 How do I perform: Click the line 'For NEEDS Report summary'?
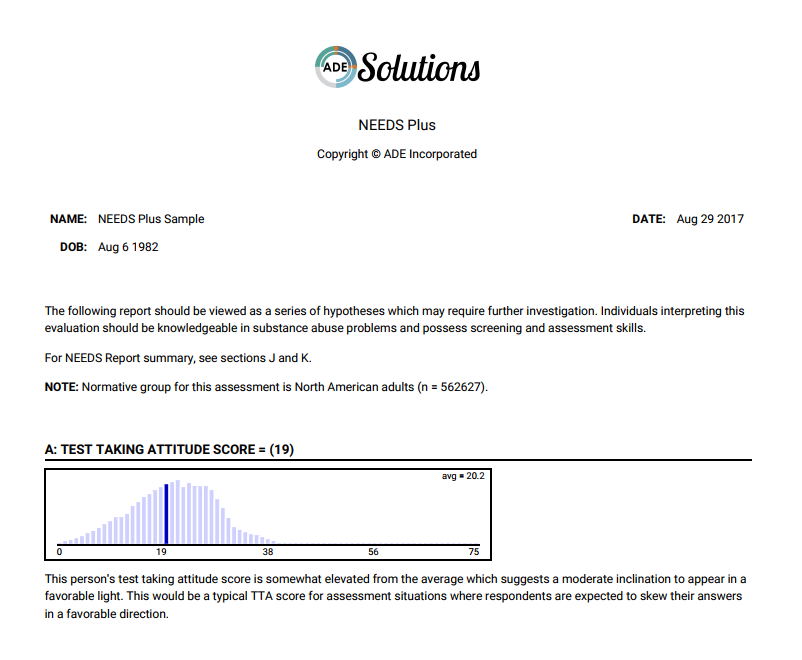(178, 358)
